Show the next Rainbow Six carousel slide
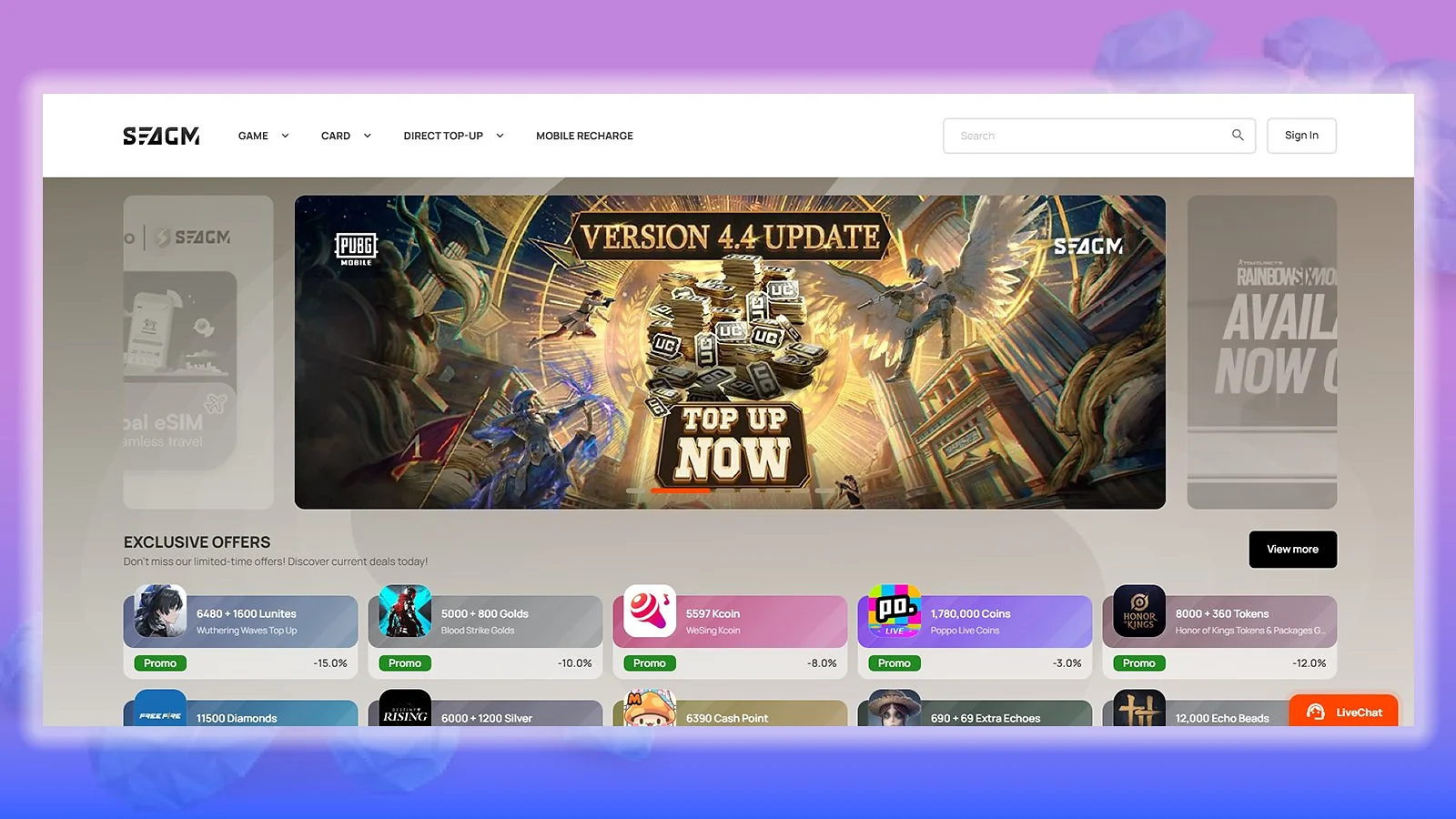Screen dimensions: 1456x819 click(x=1262, y=352)
